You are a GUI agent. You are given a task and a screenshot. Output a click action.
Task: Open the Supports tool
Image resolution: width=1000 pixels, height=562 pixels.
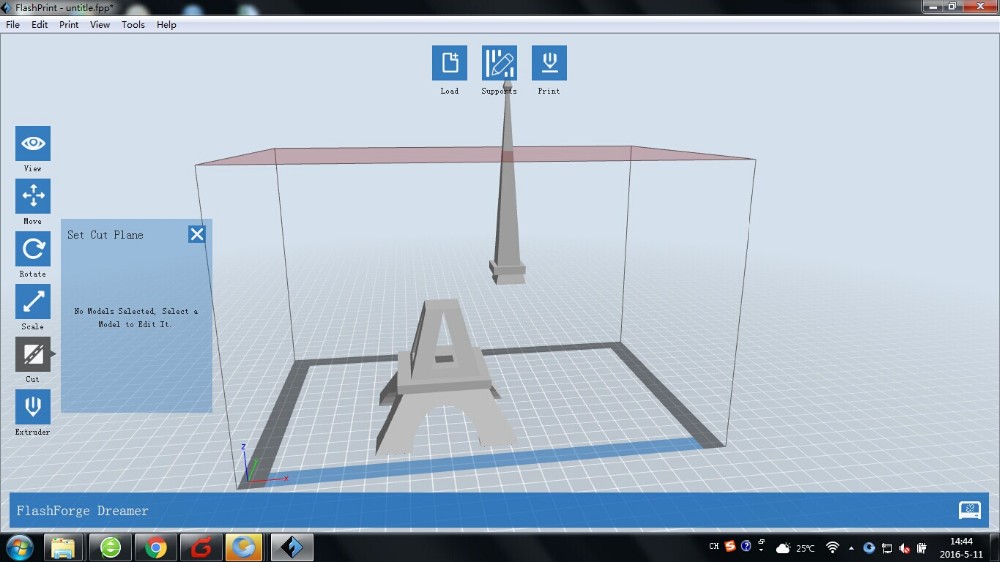point(499,63)
